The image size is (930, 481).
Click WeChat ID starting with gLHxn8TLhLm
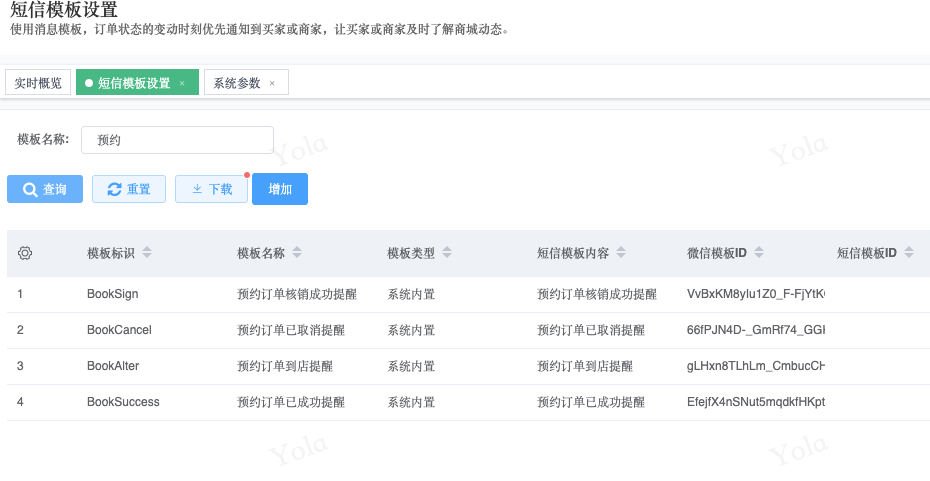point(756,366)
